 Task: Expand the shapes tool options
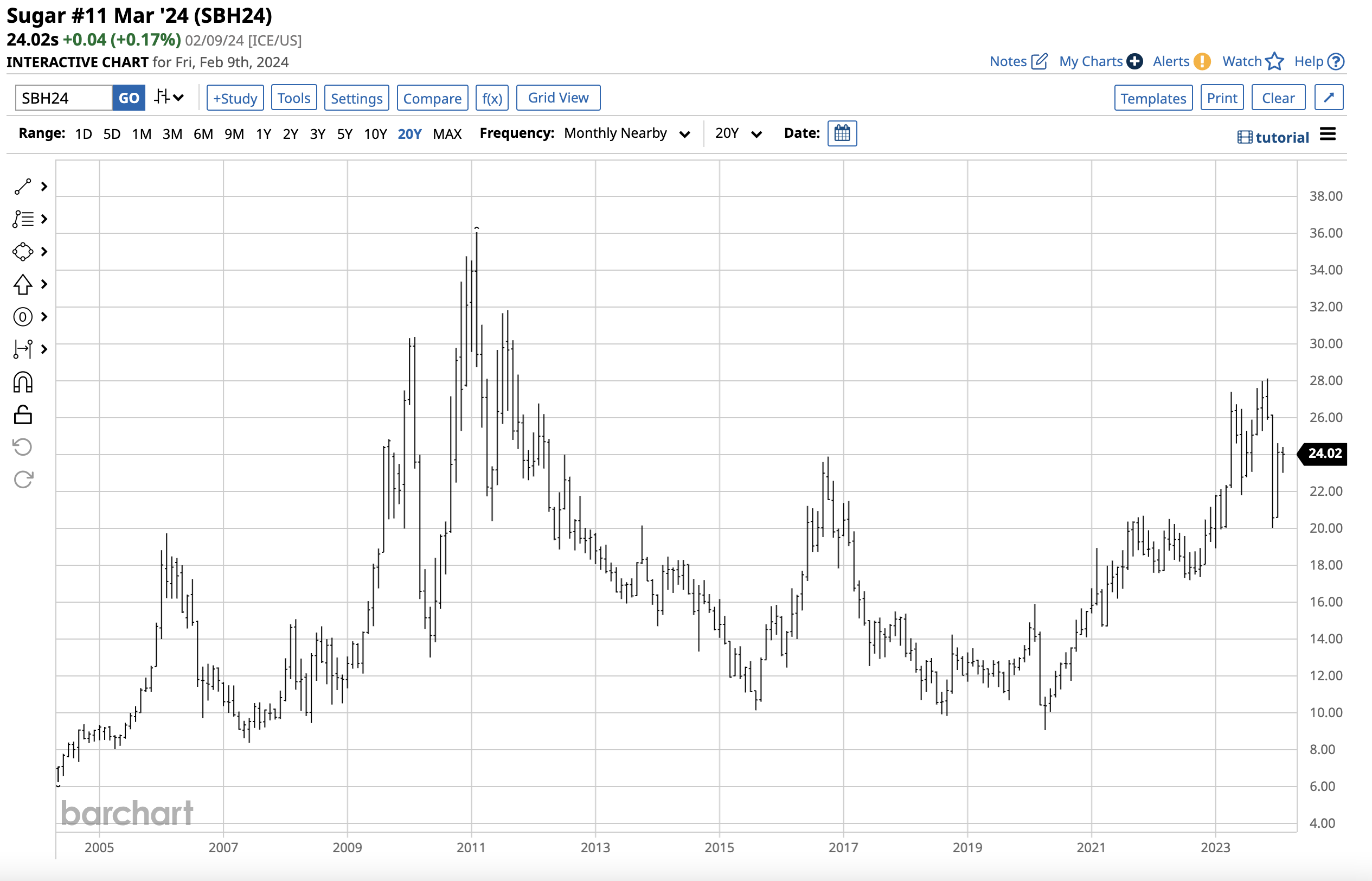tap(44, 252)
